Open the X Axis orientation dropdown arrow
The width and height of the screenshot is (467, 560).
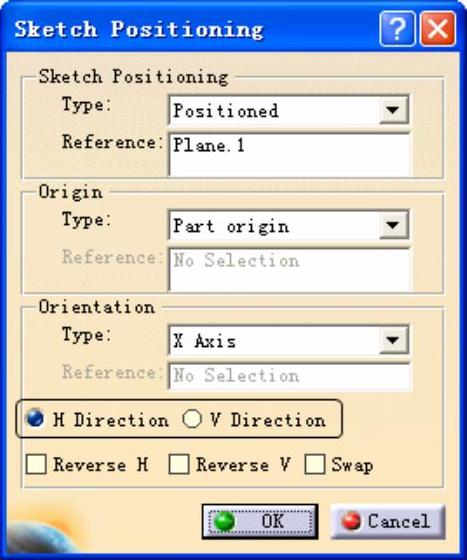(393, 340)
